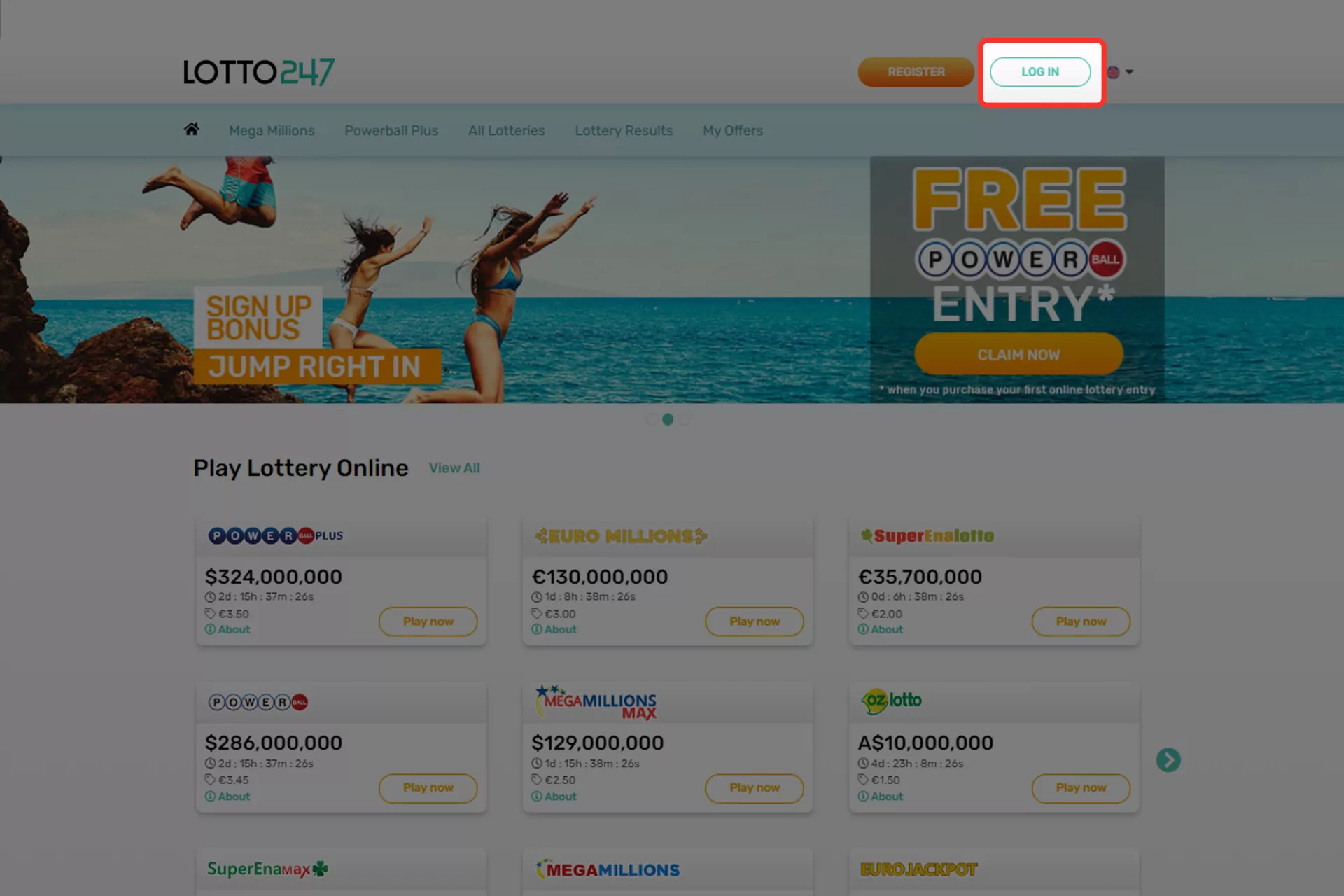The height and width of the screenshot is (896, 1344).
Task: Click the Mega Millions Max logo
Action: tap(596, 702)
